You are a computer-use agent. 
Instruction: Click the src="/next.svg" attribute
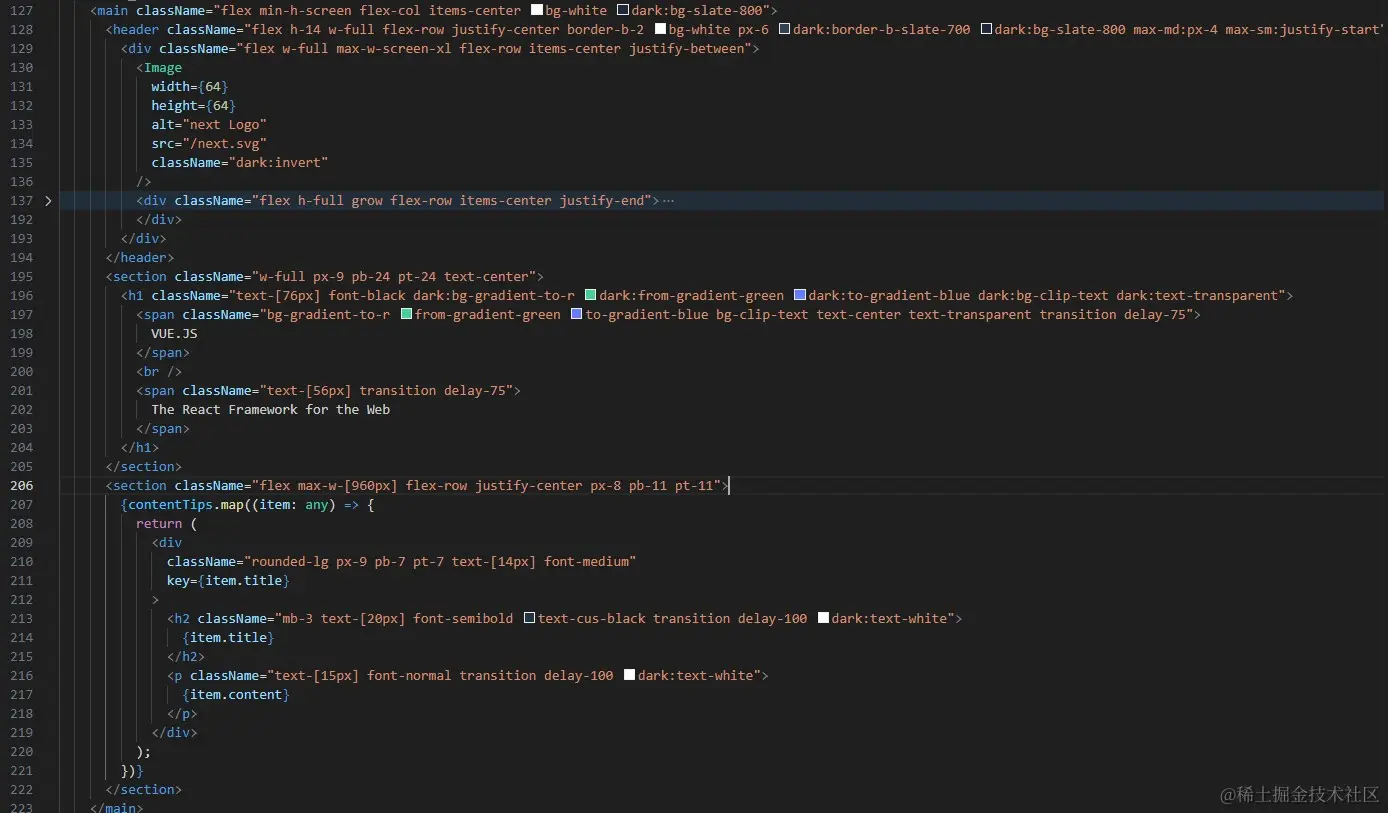coord(209,144)
